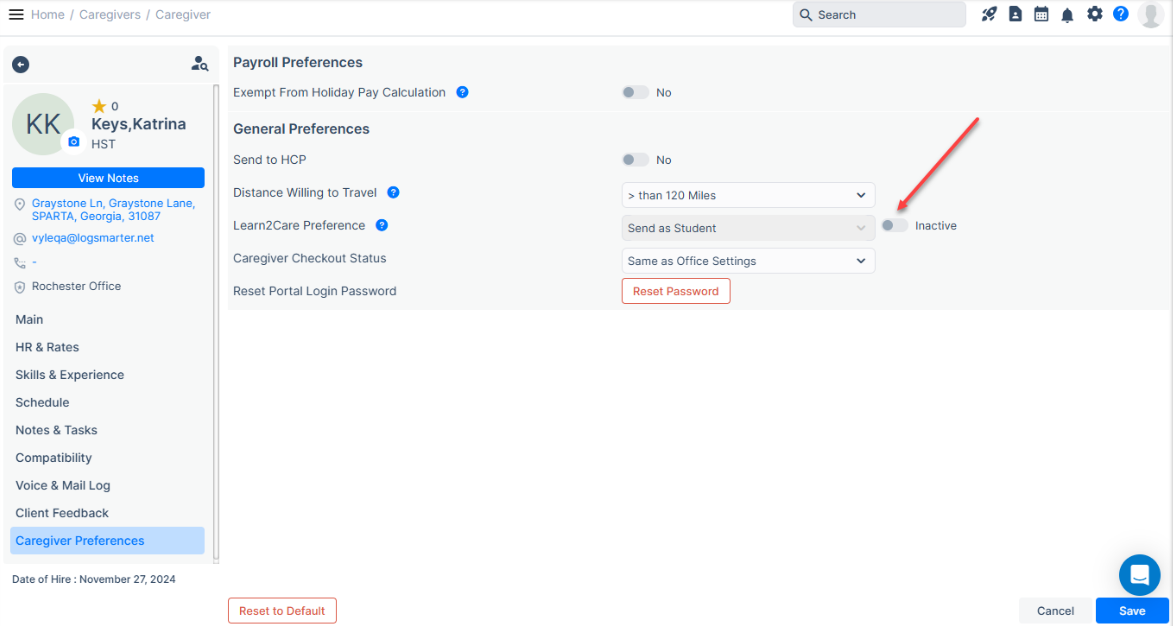Save the caregiver preferences
This screenshot has height=626, width=1173.
point(1132,611)
